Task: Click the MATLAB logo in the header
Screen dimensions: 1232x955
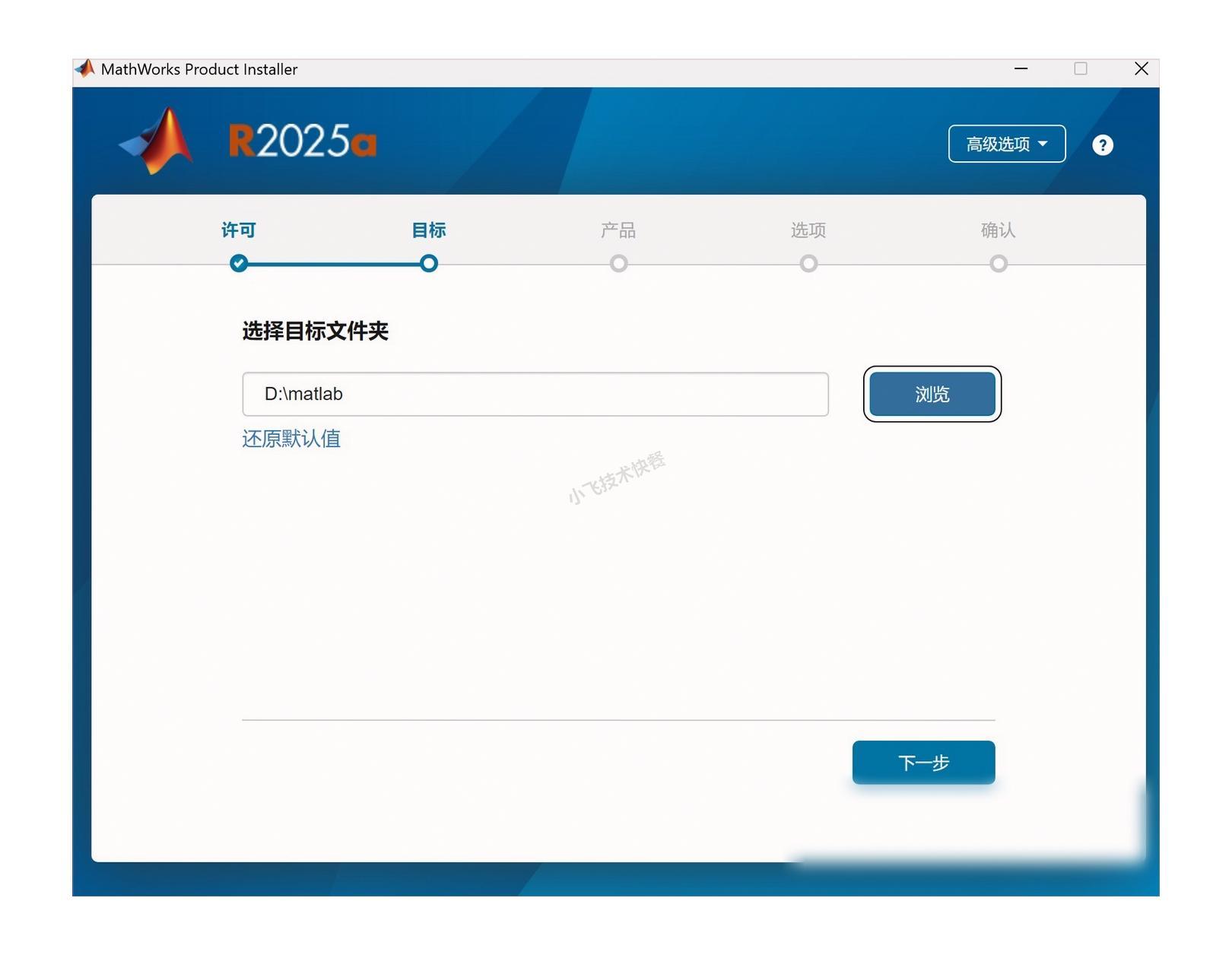Action: tap(157, 141)
